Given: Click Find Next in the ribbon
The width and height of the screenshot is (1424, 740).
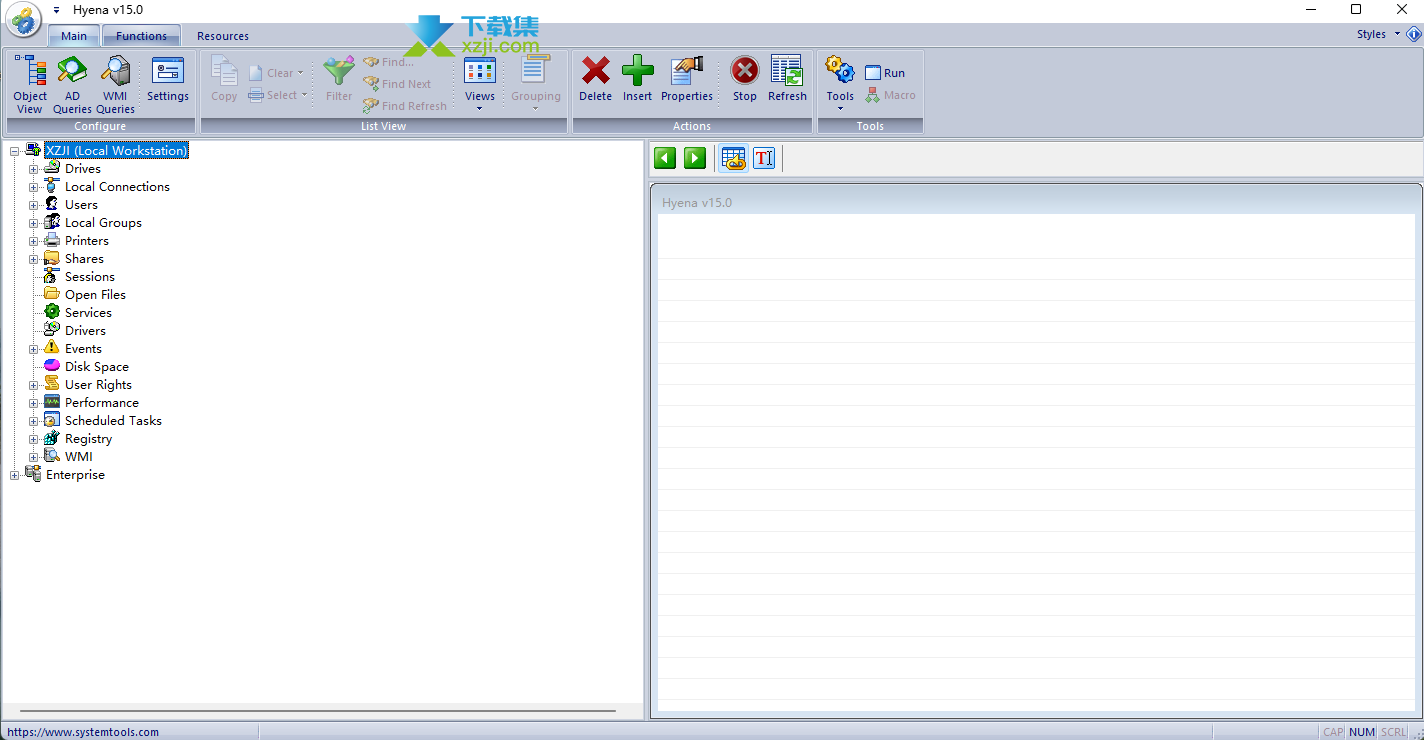Looking at the screenshot, I should (397, 84).
